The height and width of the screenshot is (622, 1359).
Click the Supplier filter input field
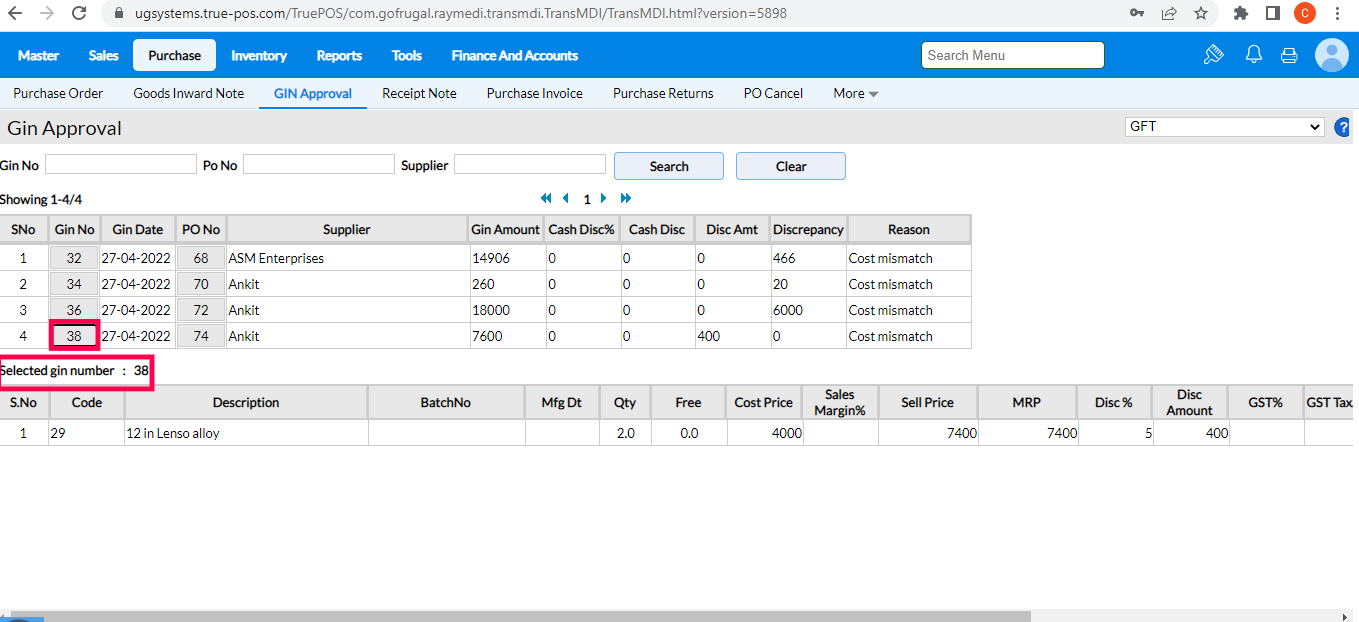click(x=529, y=165)
